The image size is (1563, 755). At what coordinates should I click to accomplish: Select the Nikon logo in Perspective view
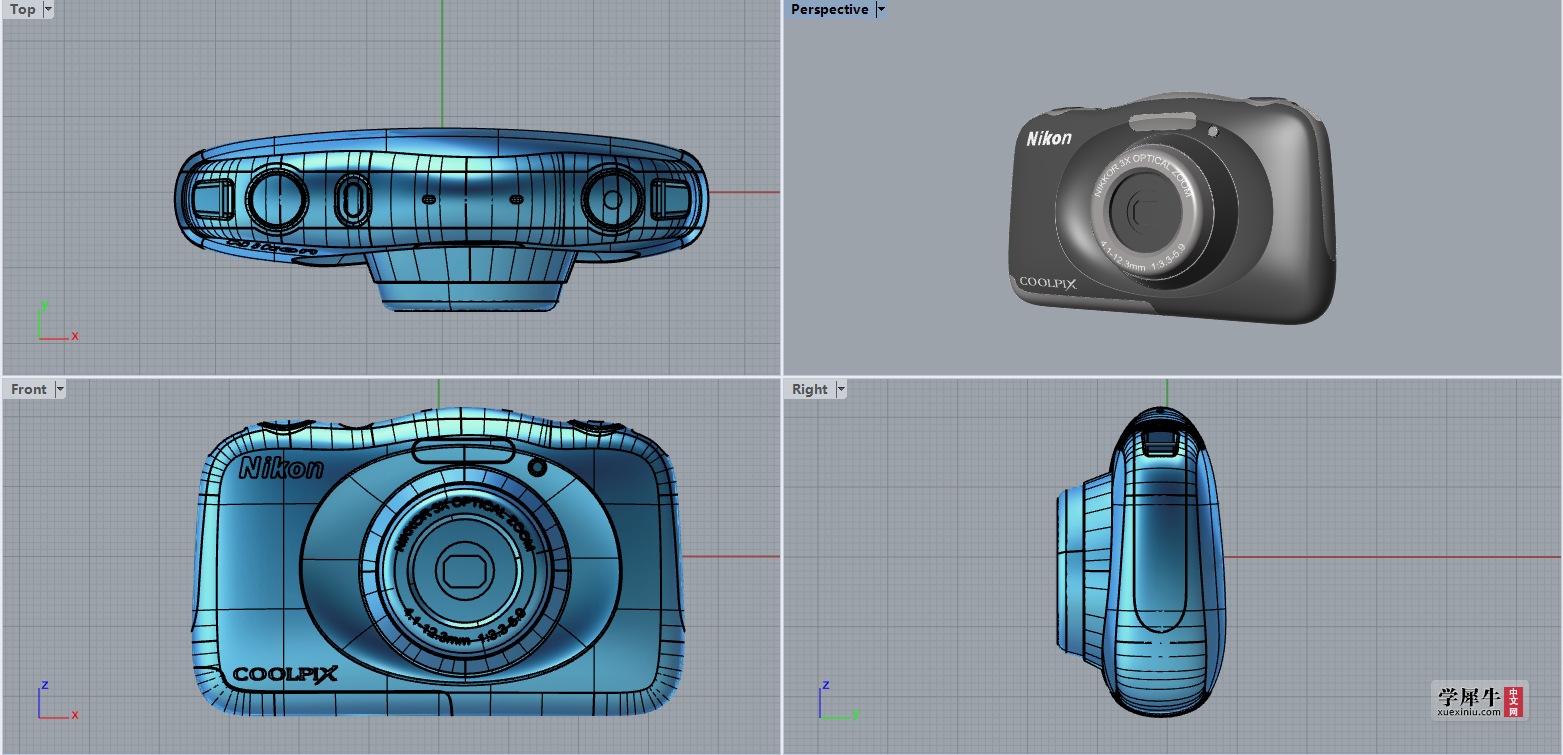[1048, 138]
